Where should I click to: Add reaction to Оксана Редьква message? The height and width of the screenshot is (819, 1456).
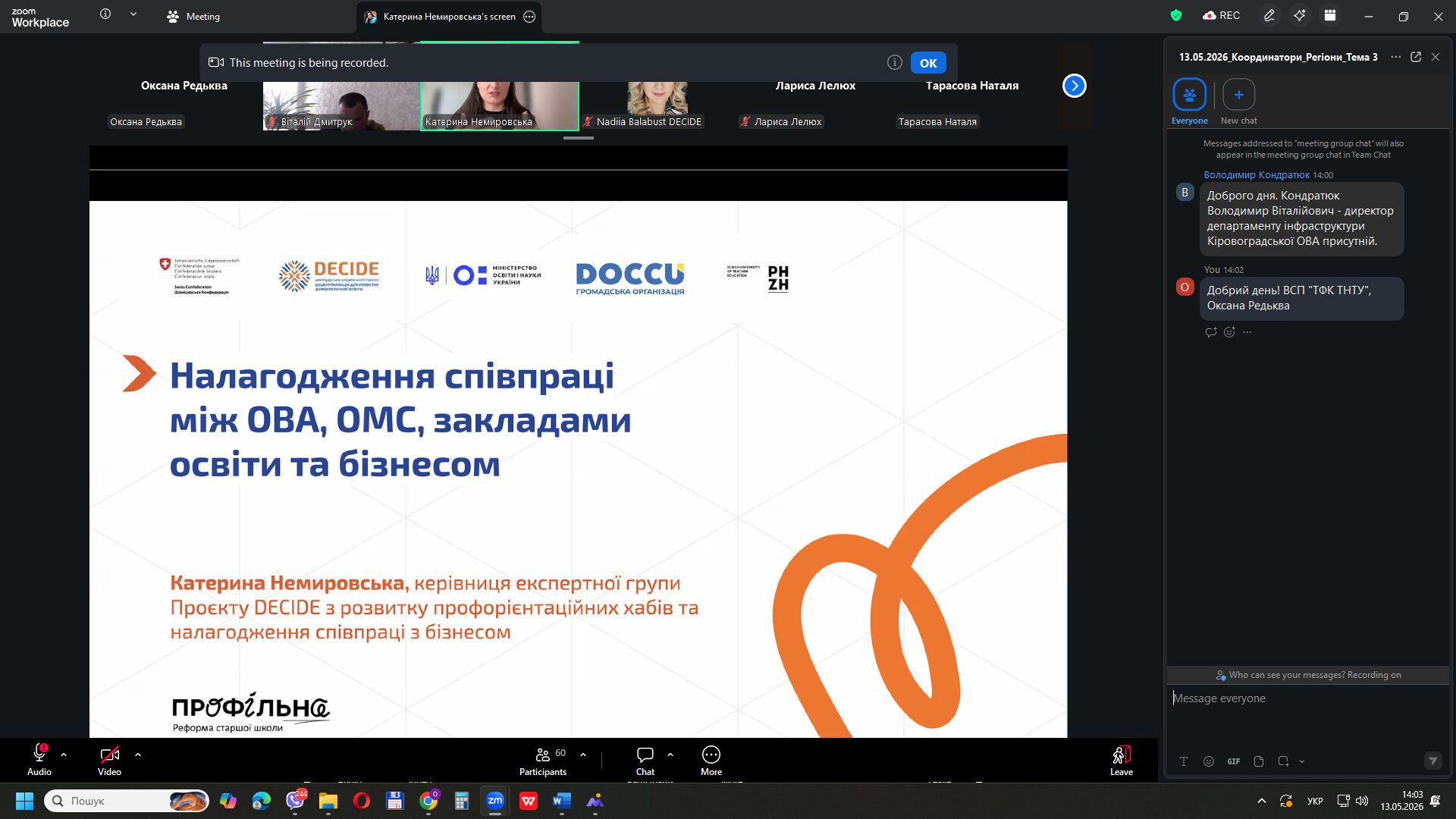1229,332
